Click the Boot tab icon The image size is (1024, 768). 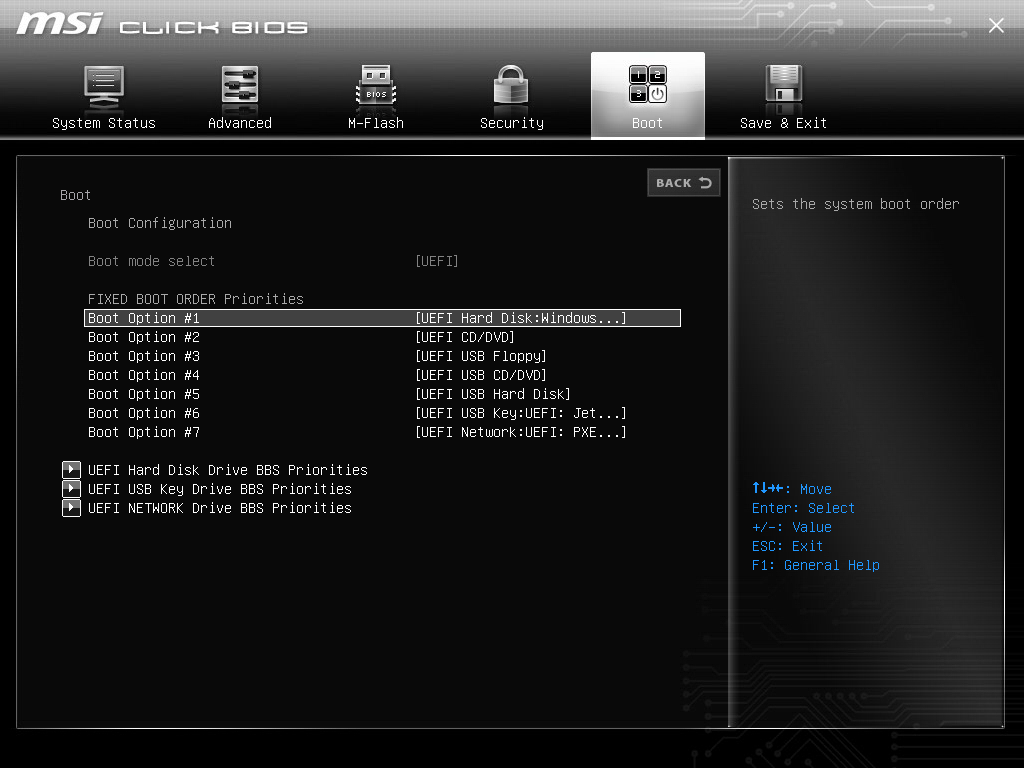coord(648,84)
